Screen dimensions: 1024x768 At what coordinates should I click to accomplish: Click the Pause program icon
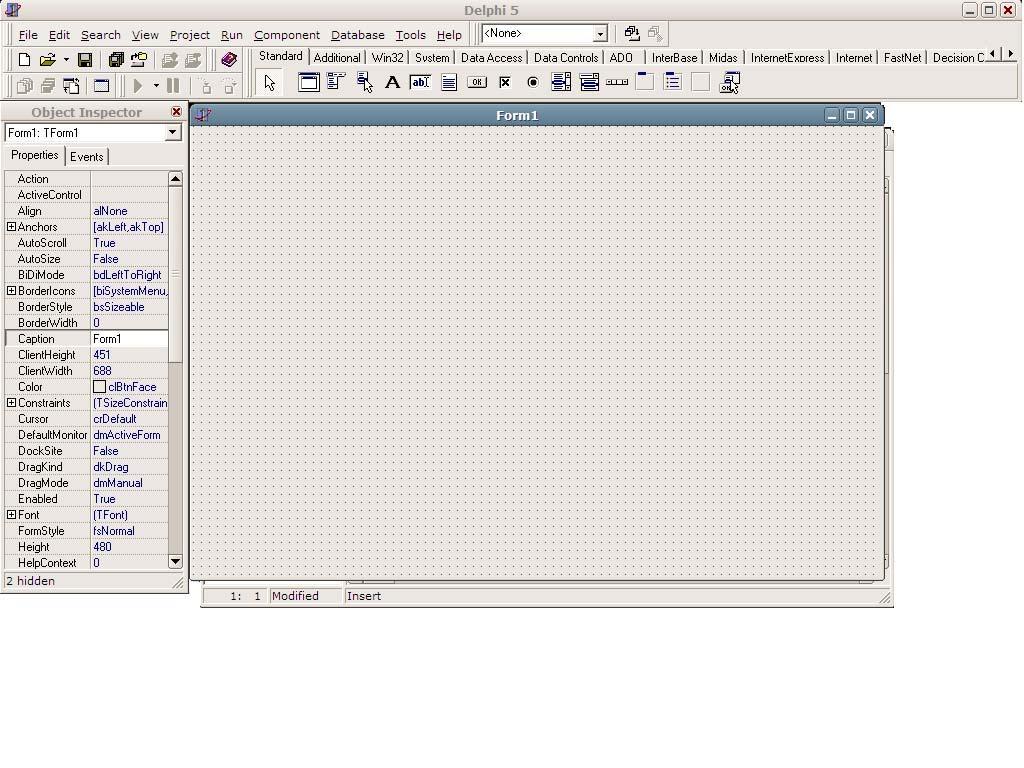pos(173,86)
